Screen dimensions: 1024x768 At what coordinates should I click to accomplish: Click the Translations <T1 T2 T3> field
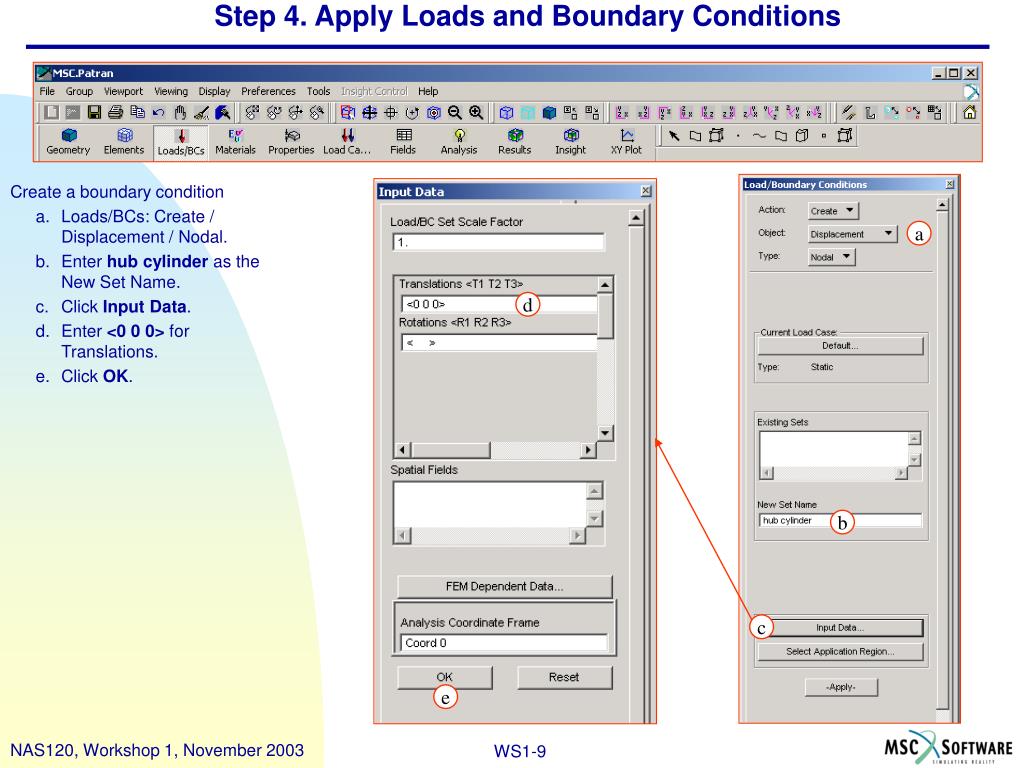pos(499,304)
